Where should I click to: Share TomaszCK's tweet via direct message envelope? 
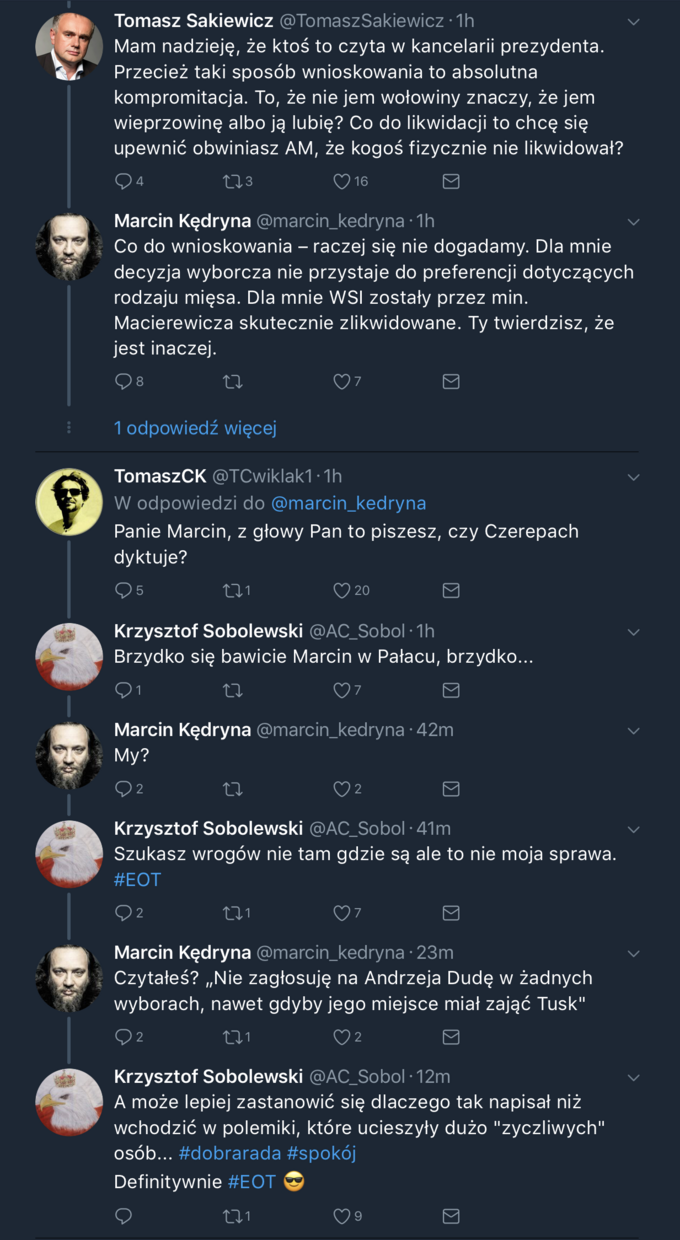point(450,590)
